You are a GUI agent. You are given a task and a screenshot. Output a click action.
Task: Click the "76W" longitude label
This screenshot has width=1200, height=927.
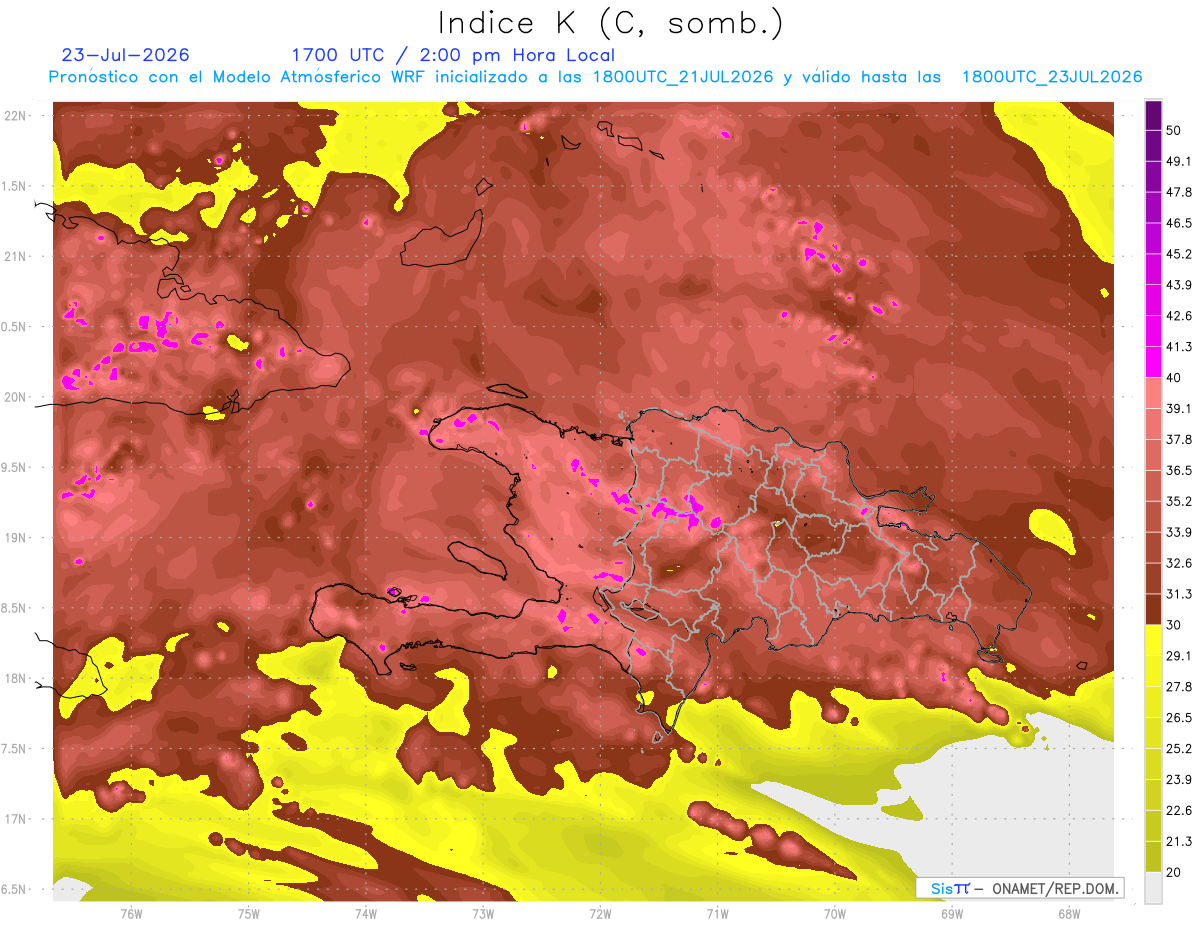(131, 913)
